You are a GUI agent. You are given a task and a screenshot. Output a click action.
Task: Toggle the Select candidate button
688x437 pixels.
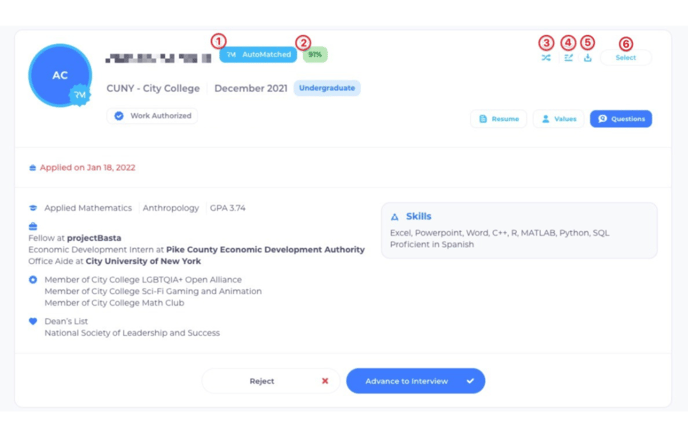(625, 58)
